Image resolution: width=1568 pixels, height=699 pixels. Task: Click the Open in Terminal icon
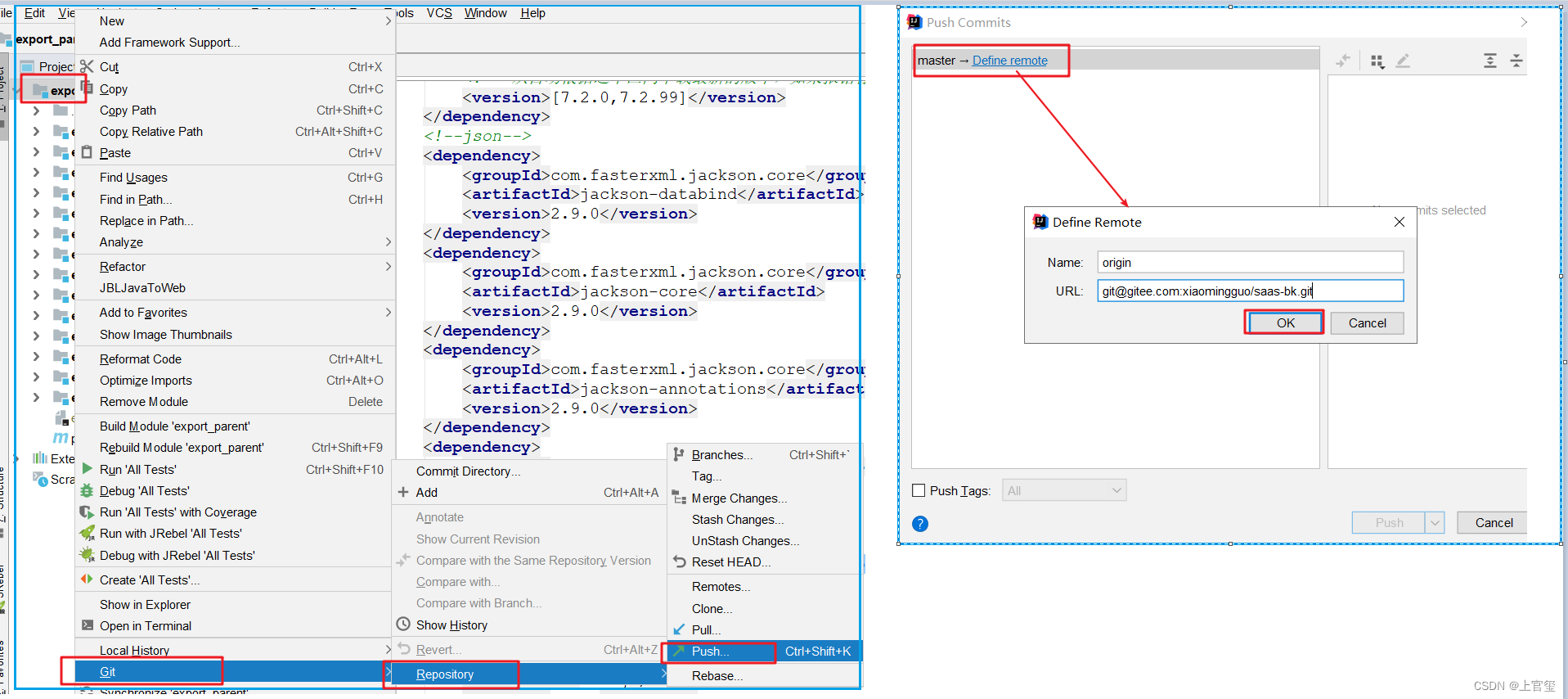(x=87, y=625)
